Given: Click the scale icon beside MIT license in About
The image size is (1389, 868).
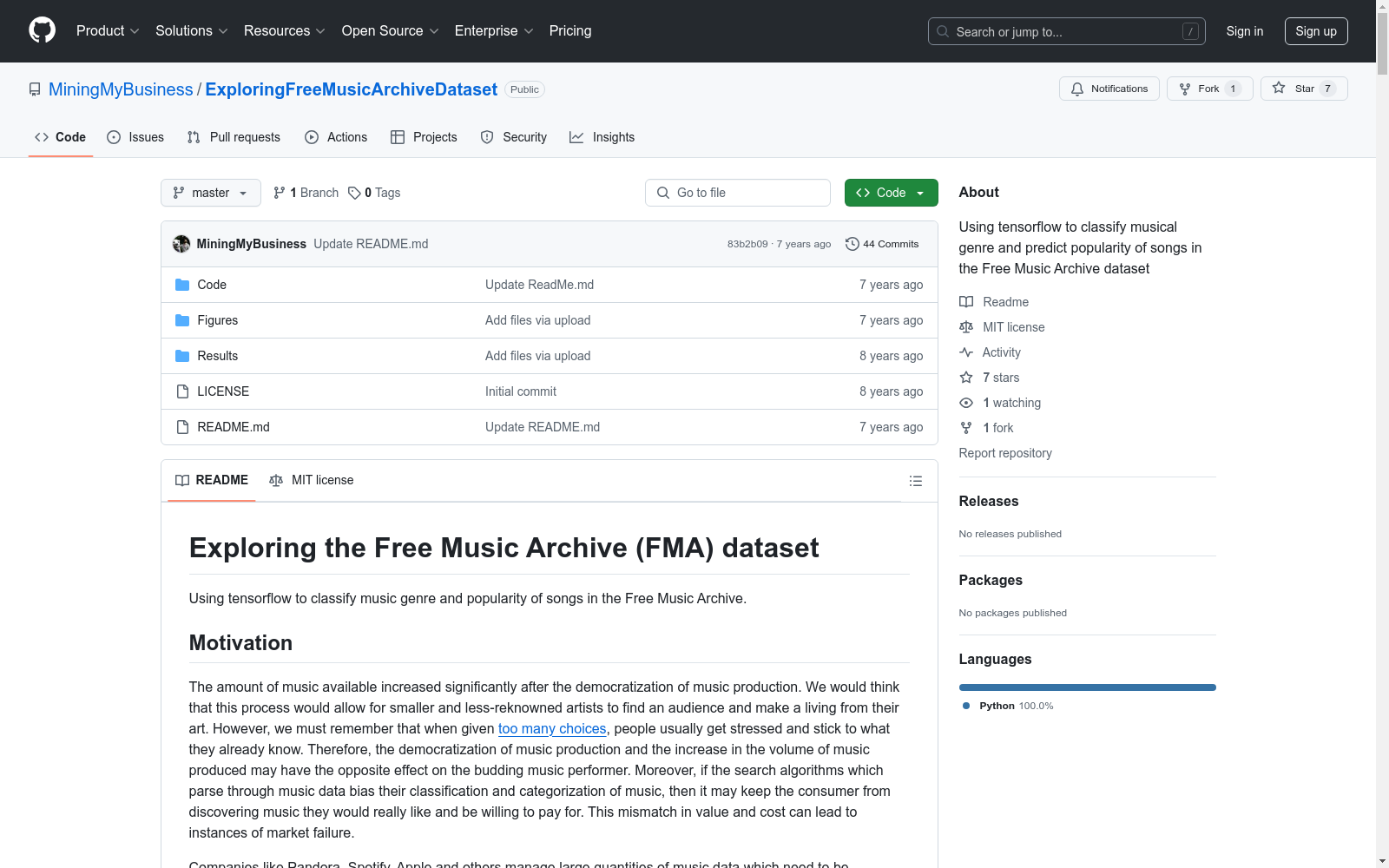Looking at the screenshot, I should pos(966,327).
